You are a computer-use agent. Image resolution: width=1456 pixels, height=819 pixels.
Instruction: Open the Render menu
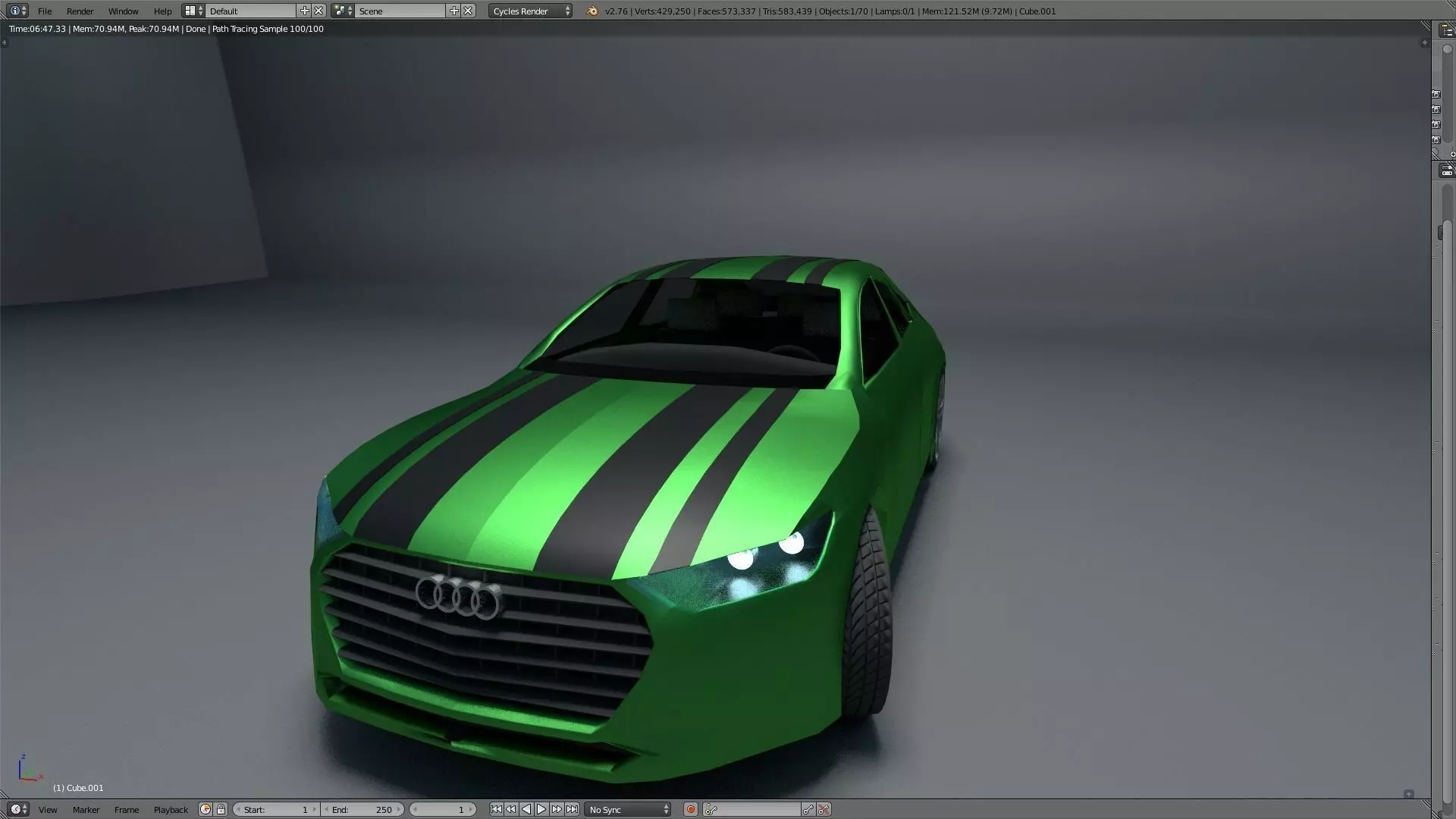[x=80, y=11]
